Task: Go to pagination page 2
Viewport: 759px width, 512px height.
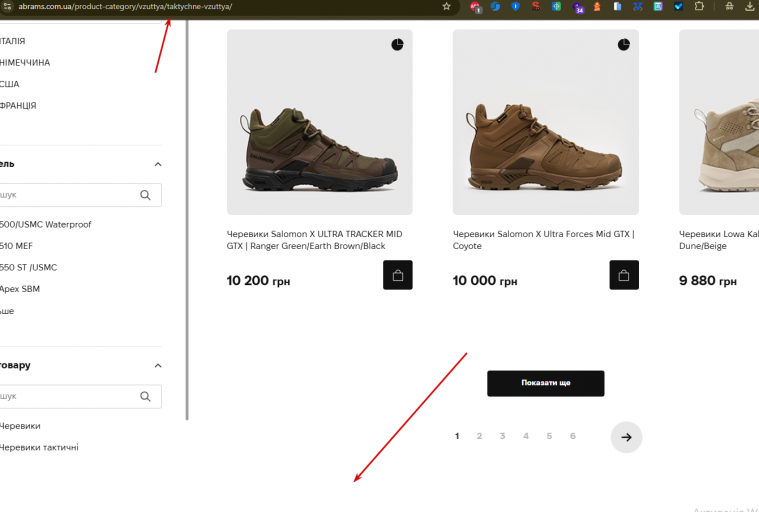Action: 479,436
